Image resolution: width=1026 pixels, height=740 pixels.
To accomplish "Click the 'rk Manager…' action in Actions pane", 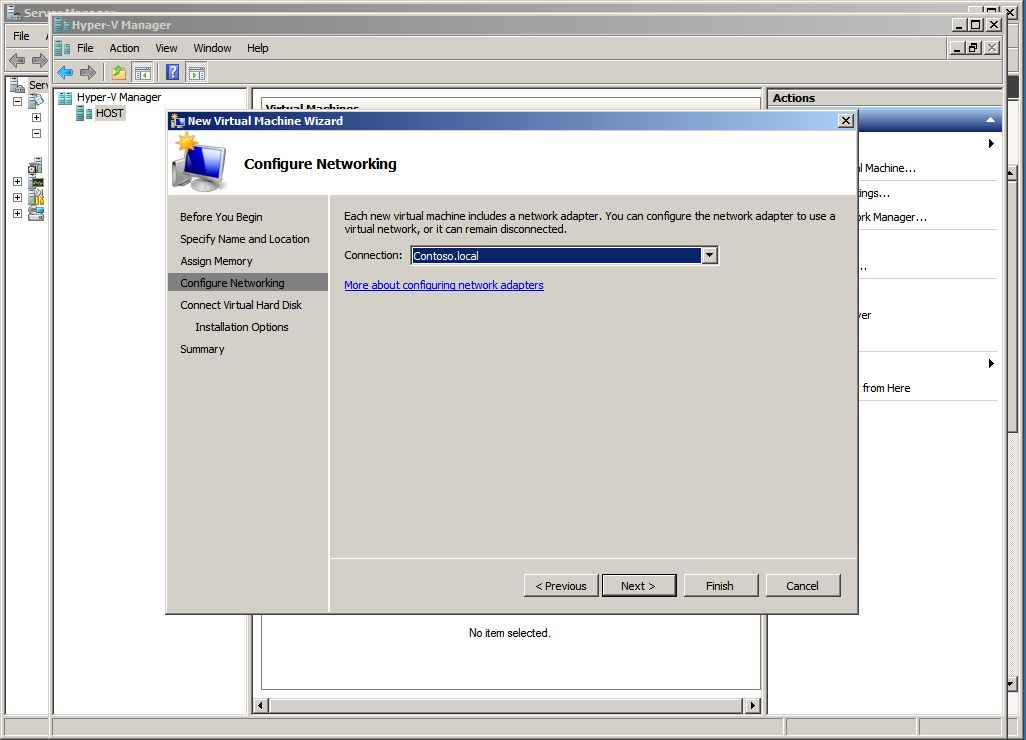I will click(892, 217).
